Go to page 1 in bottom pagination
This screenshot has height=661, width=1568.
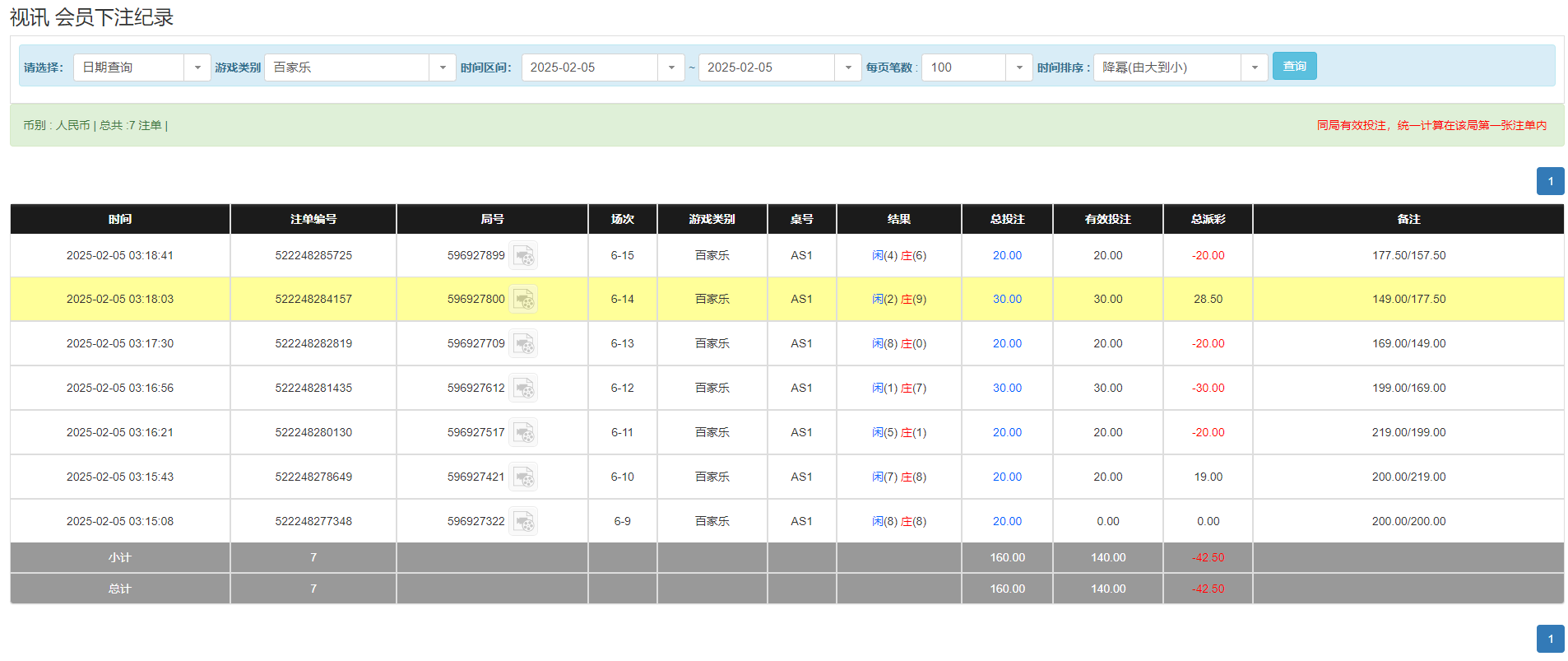click(1550, 639)
